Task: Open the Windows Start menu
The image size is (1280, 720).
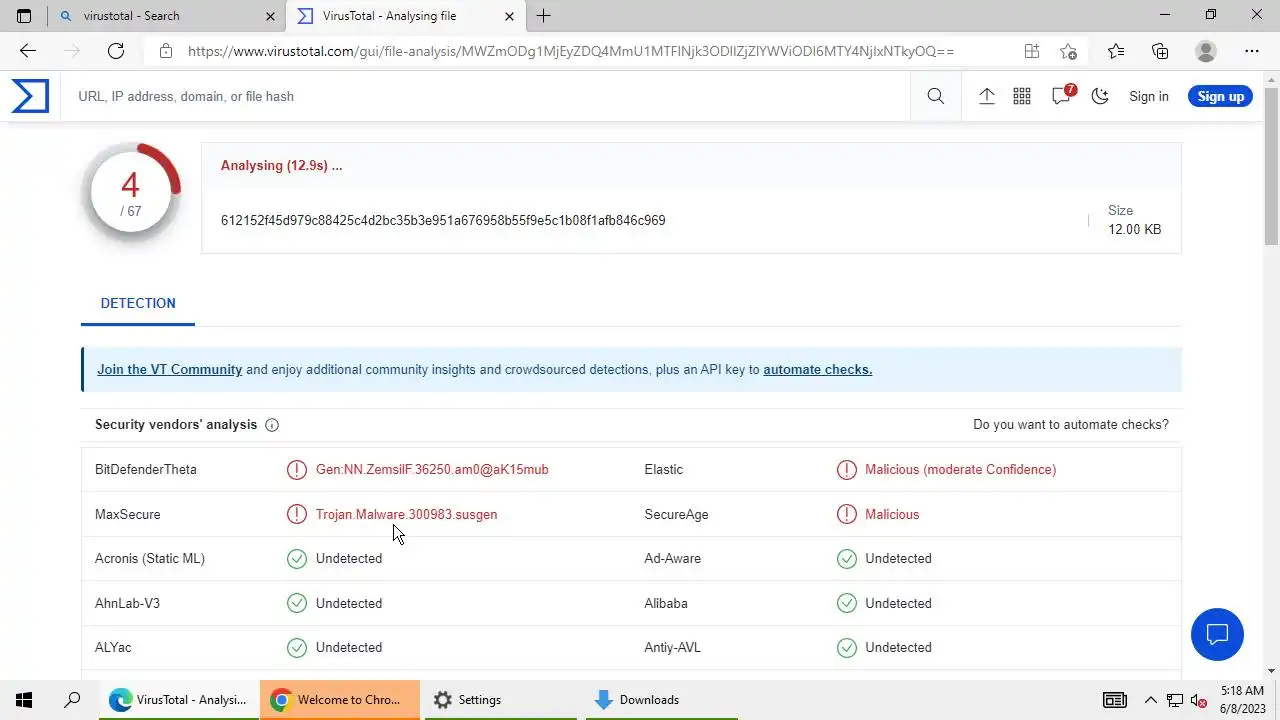Action: click(x=24, y=700)
